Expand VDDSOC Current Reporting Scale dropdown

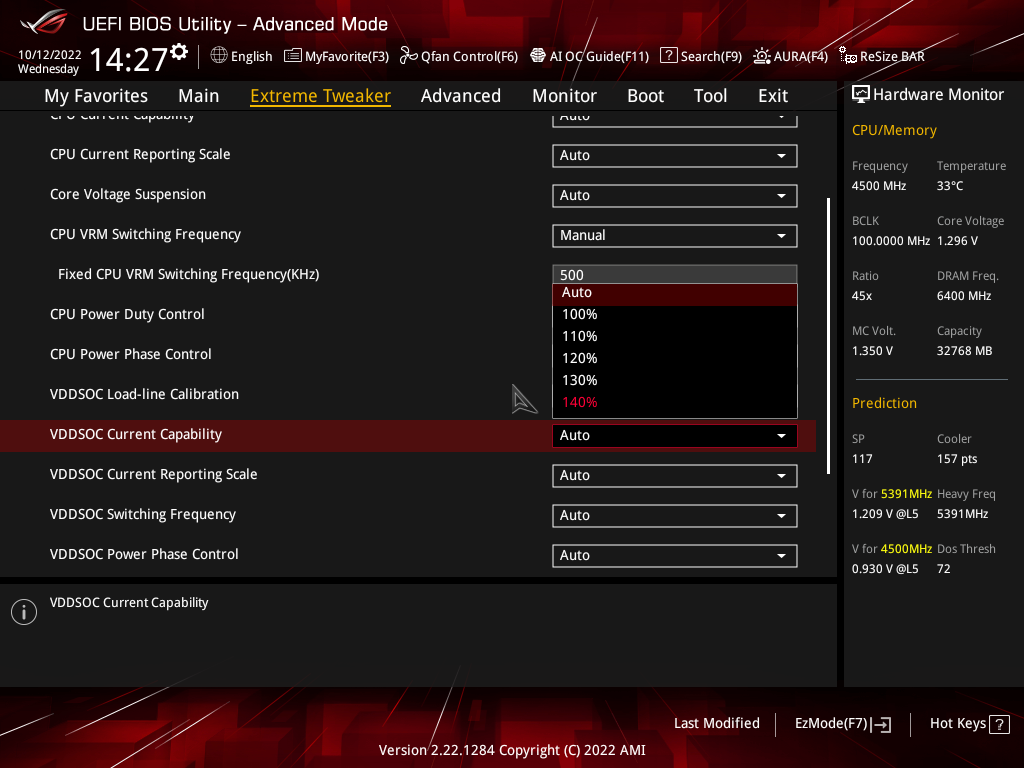(675, 475)
